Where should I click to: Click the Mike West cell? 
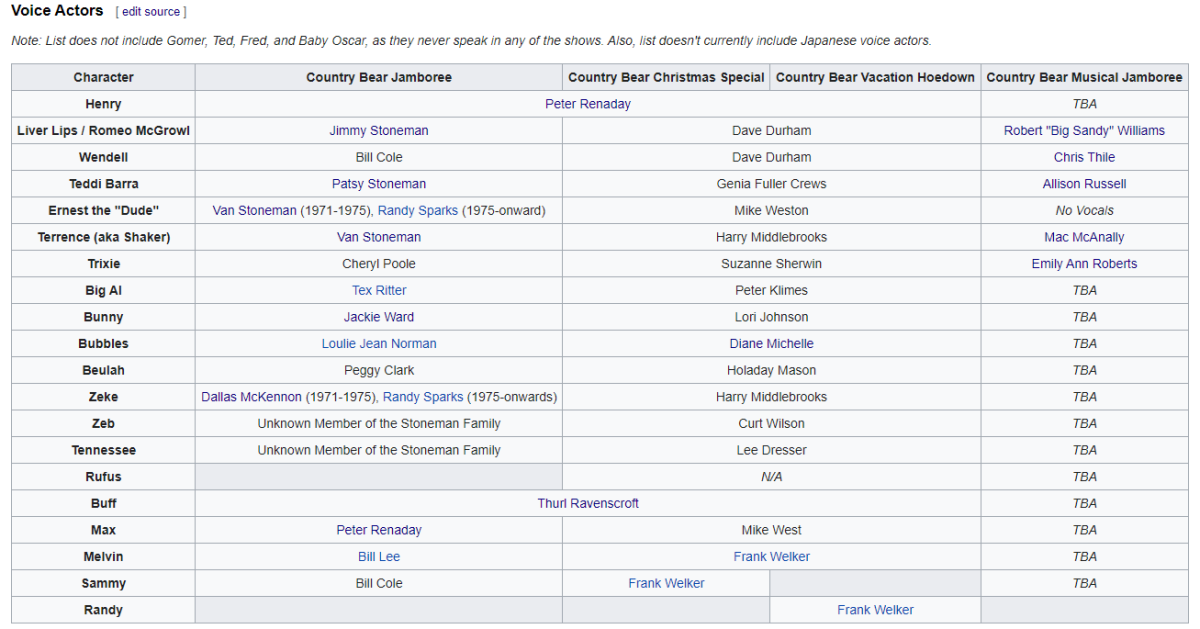(771, 530)
